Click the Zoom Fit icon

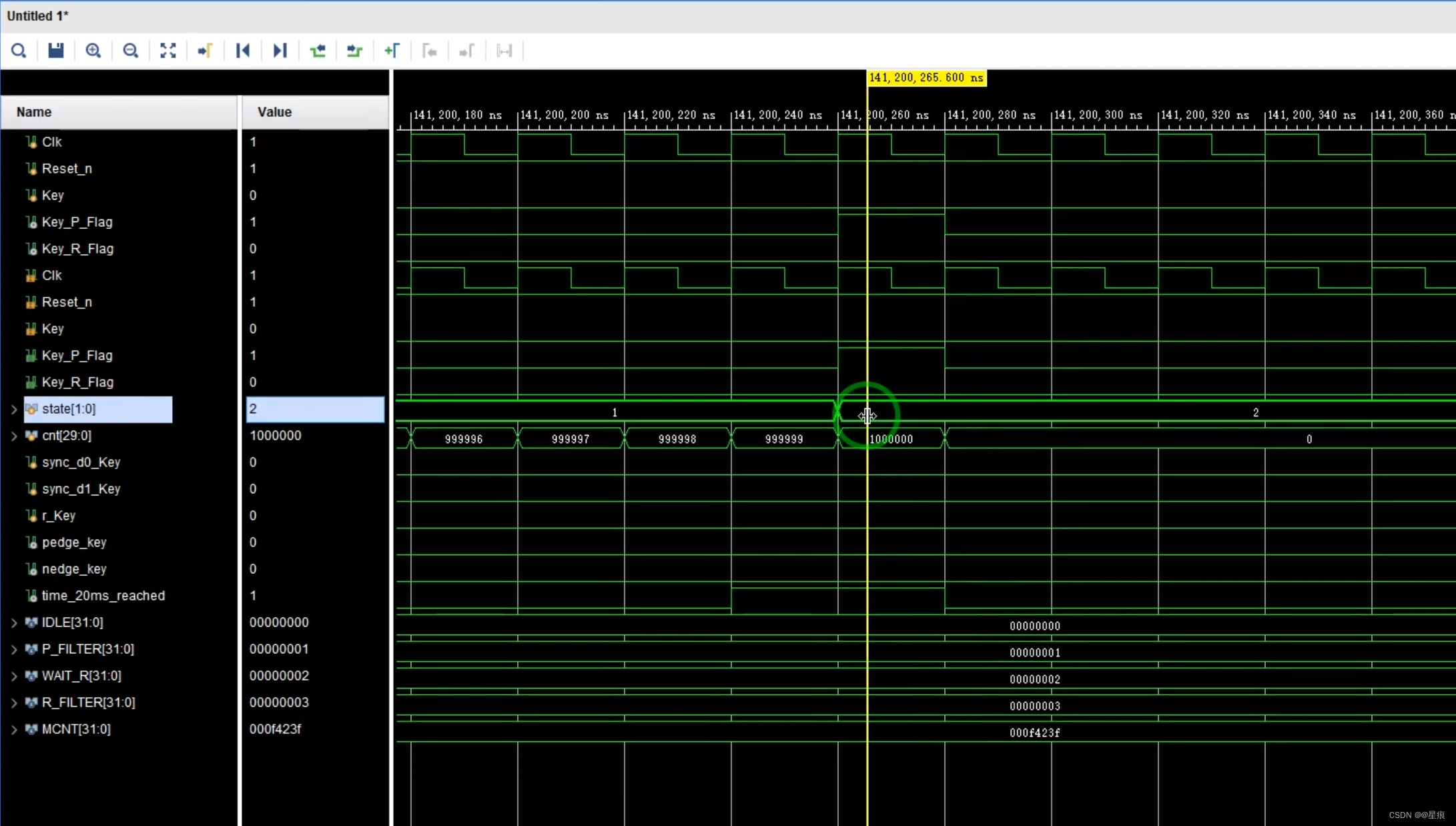pyautogui.click(x=168, y=51)
